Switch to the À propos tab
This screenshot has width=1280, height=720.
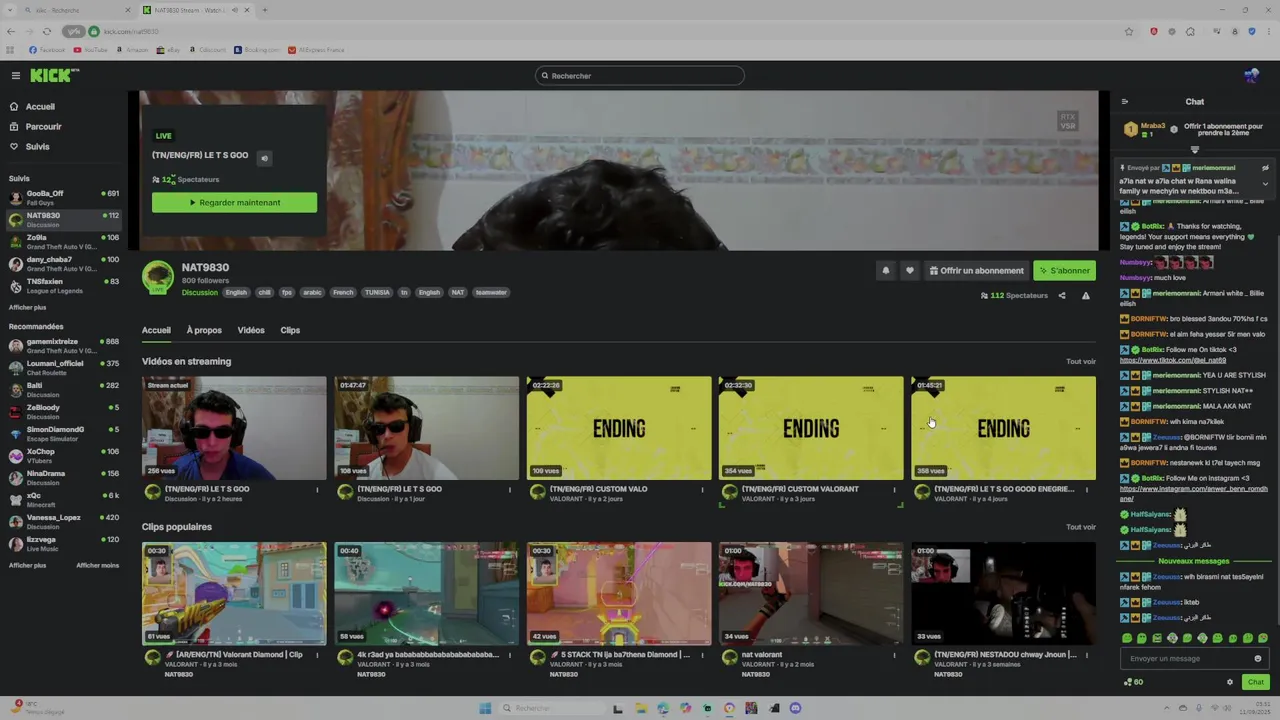pos(204,330)
